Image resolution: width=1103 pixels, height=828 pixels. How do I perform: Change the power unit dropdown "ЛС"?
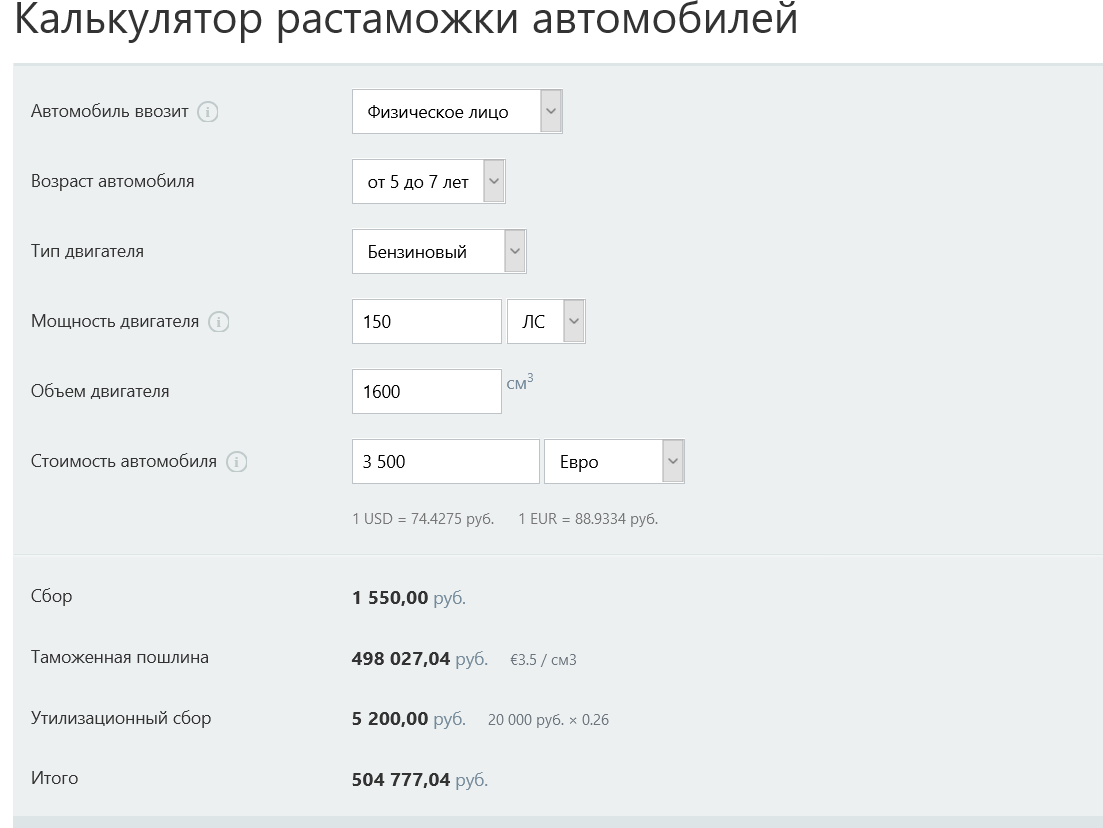[x=546, y=322]
